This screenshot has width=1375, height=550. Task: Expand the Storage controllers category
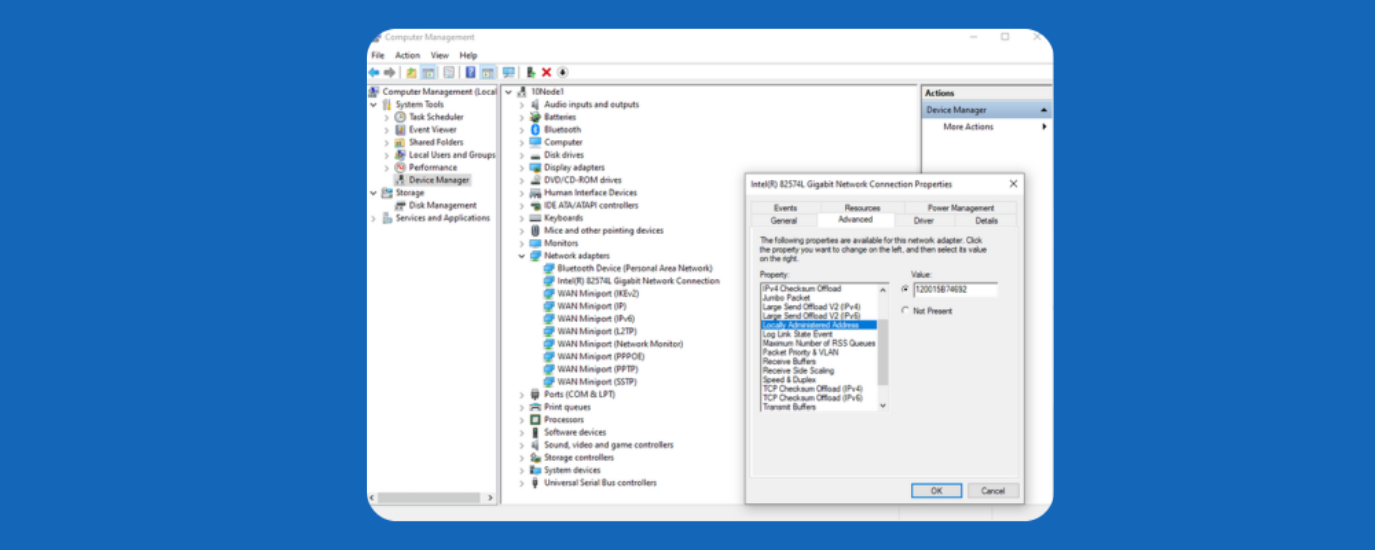[522, 458]
